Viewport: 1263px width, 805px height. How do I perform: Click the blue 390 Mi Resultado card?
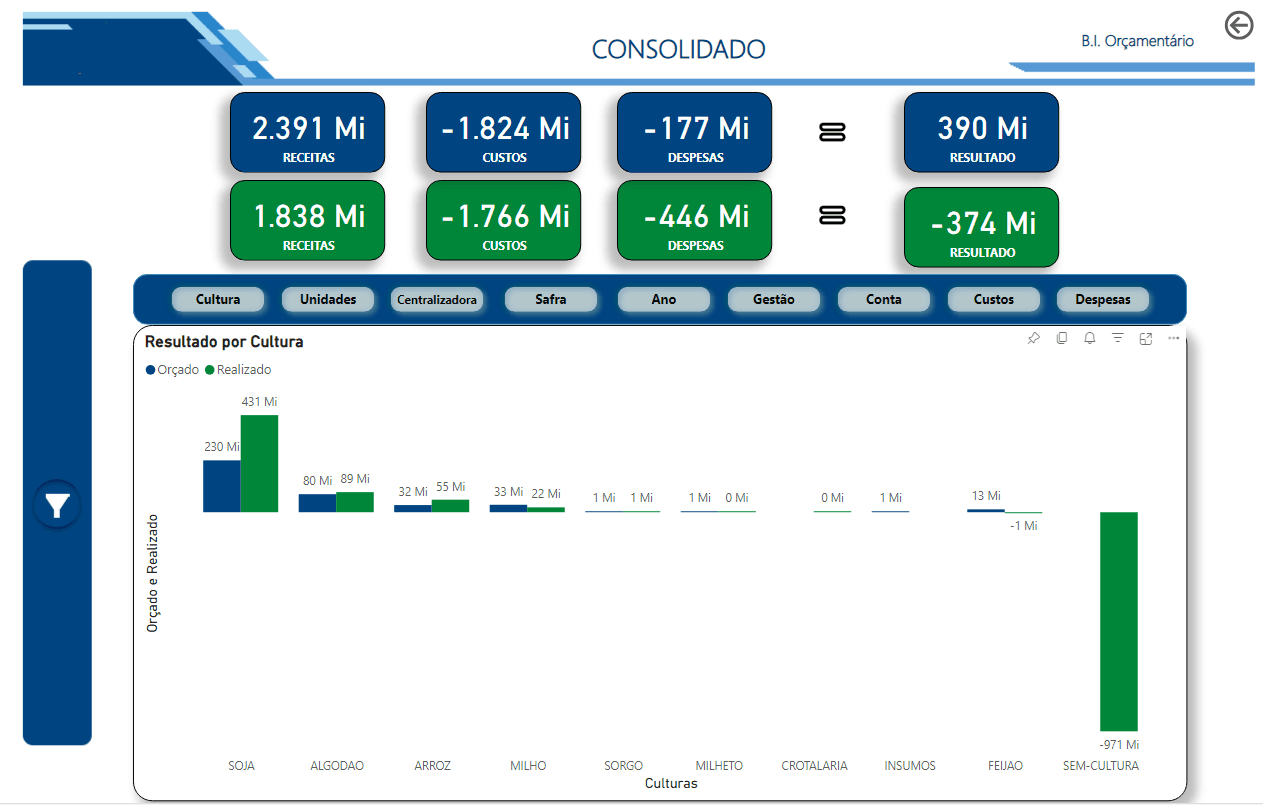pyautogui.click(x=981, y=133)
